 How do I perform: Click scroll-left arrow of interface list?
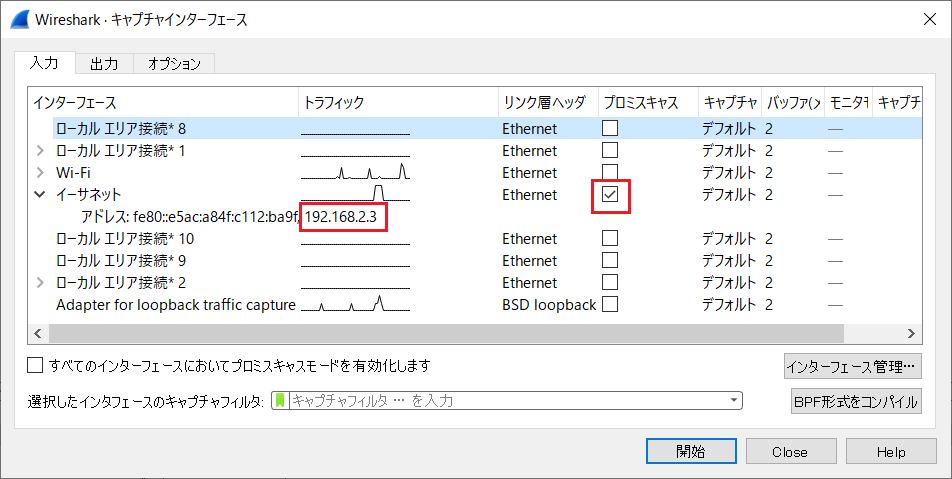pyautogui.click(x=38, y=333)
